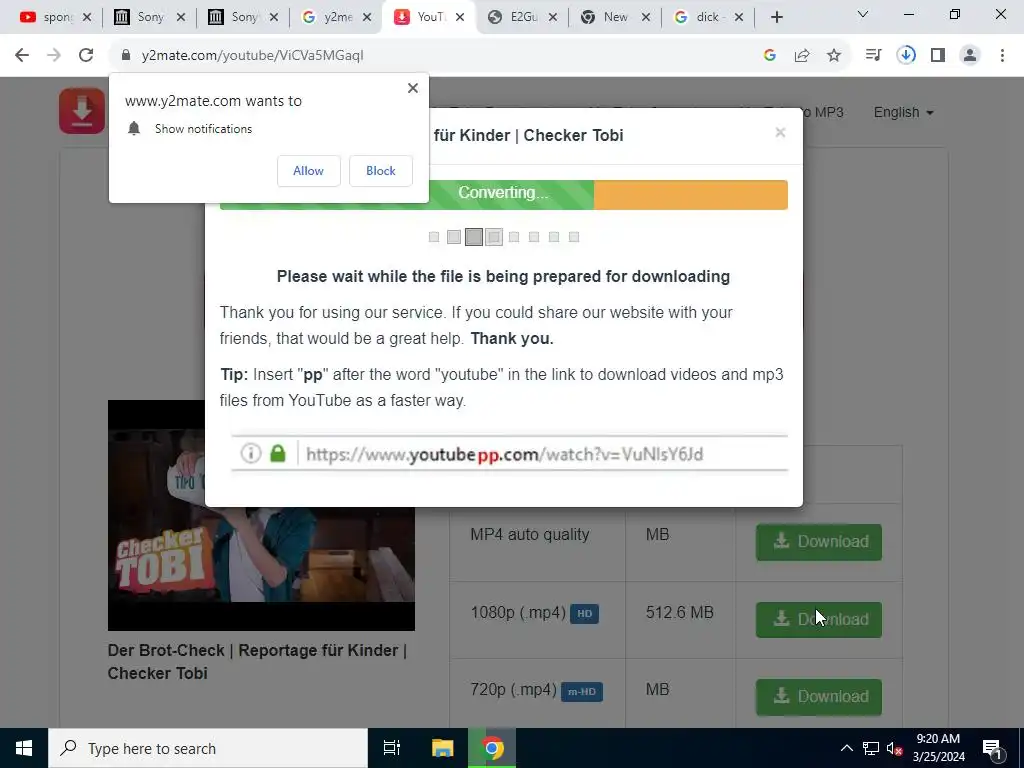
Task: Open the tab search chevron
Action: pos(863,14)
